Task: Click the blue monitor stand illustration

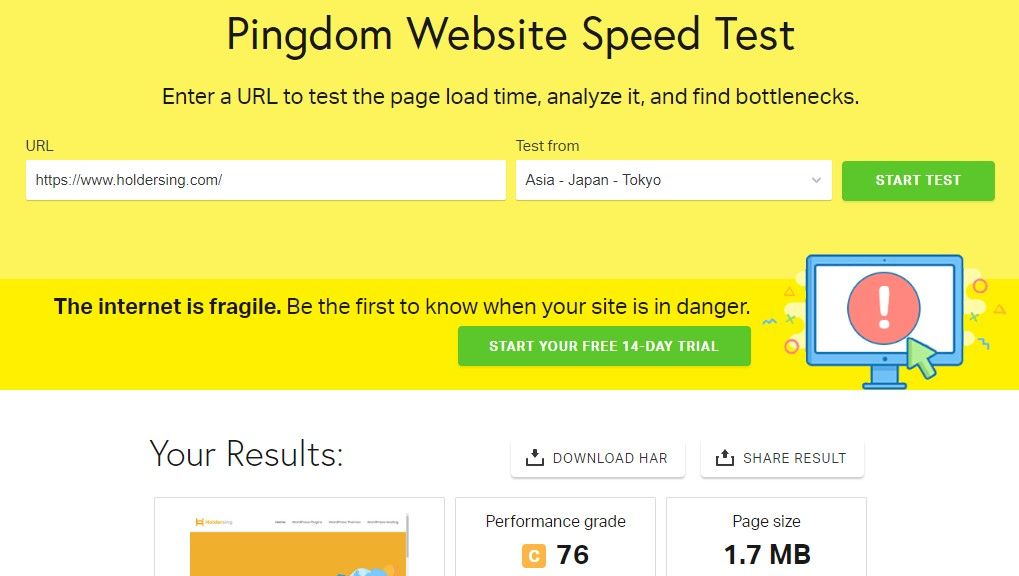Action: click(884, 377)
